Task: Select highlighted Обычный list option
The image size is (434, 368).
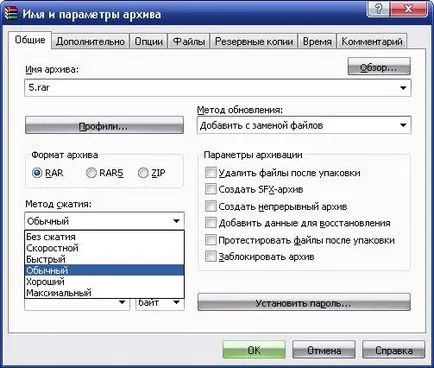Action: pos(104,270)
